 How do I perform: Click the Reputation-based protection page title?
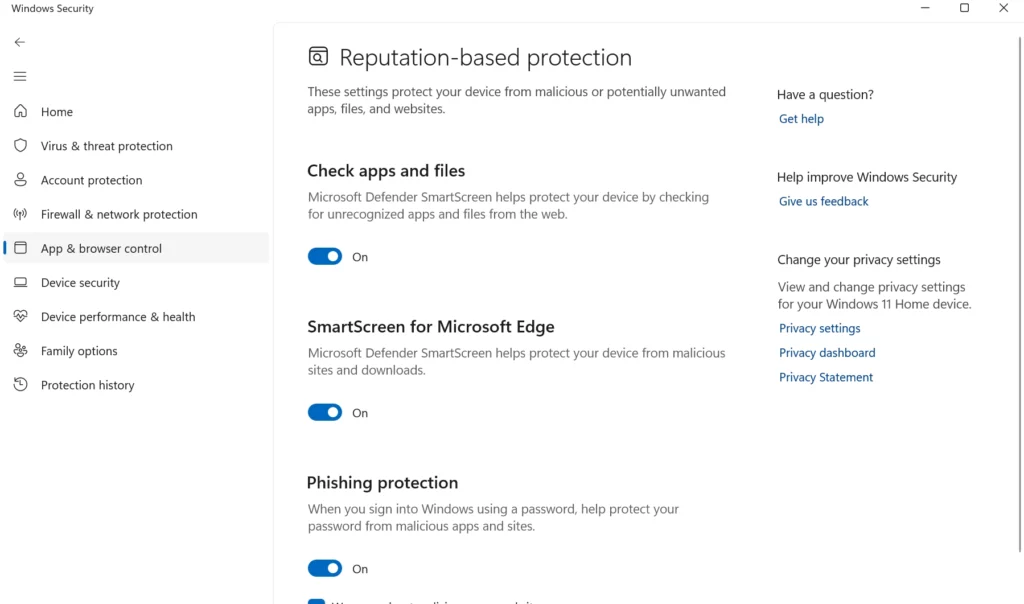pos(485,57)
